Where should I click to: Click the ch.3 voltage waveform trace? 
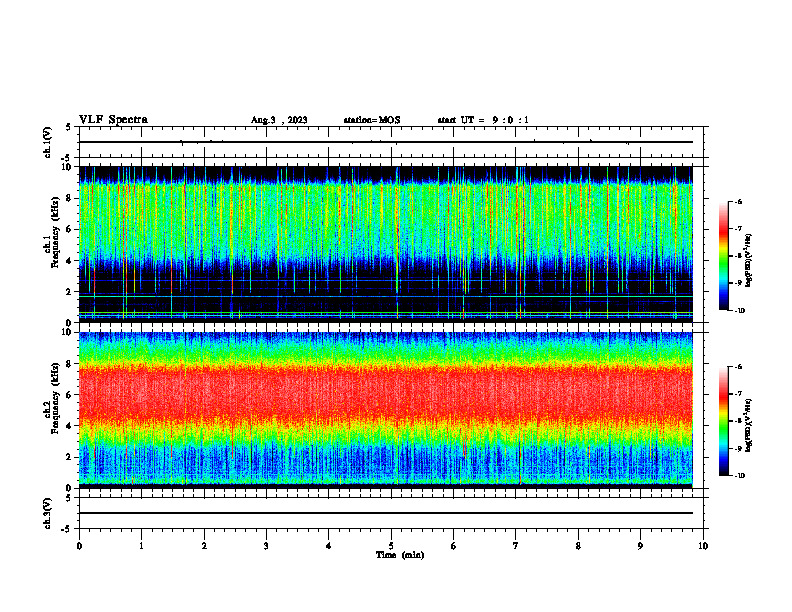(385, 513)
